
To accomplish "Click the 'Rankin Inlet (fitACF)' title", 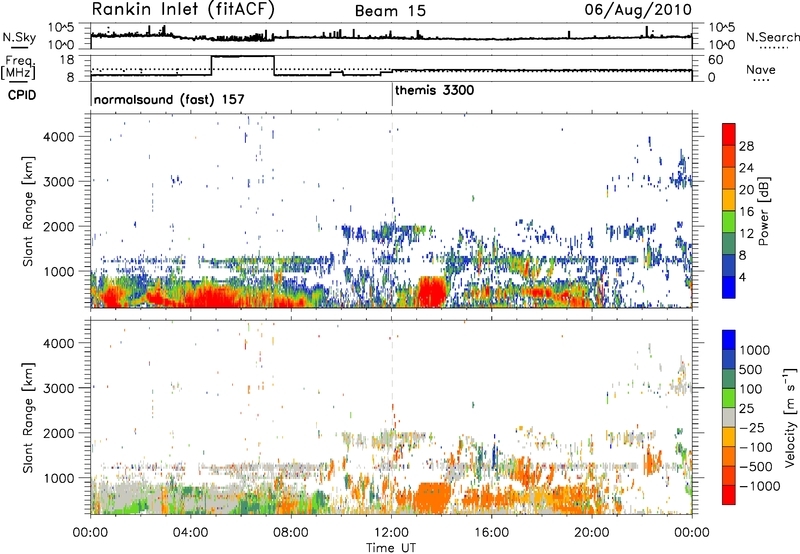I will (183, 9).
